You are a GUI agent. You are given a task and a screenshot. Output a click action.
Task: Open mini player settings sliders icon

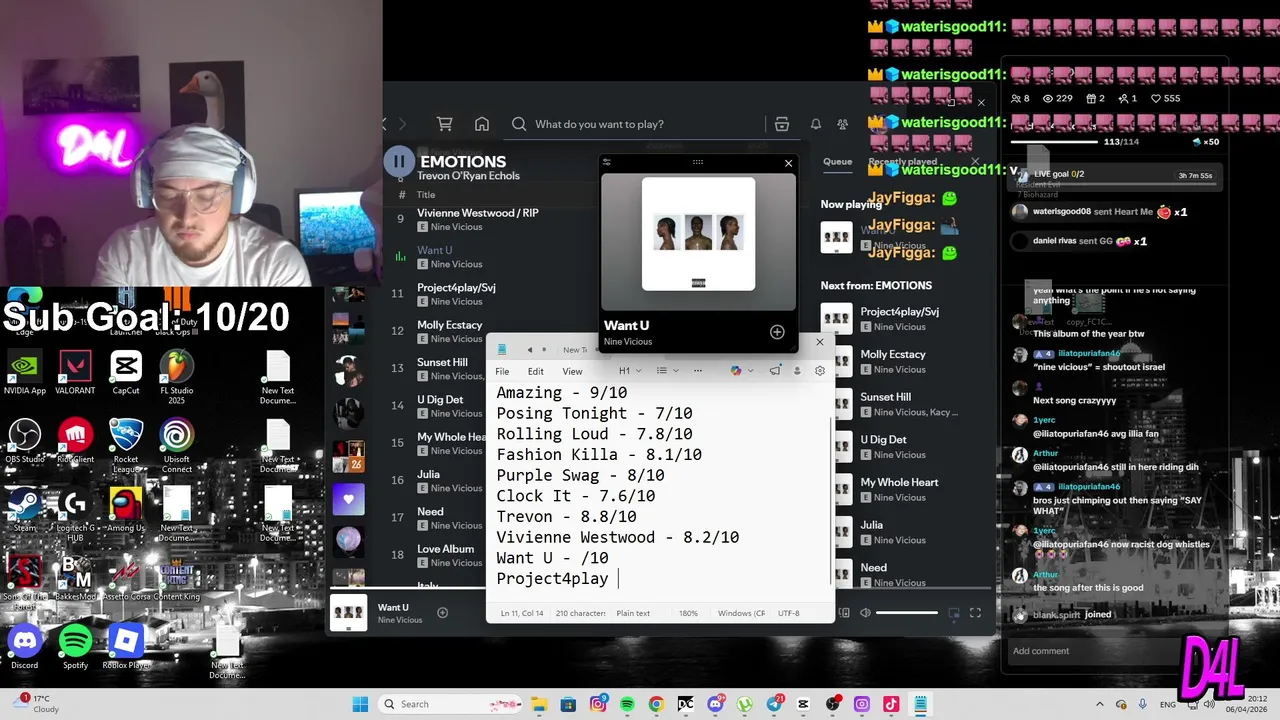[x=607, y=162]
